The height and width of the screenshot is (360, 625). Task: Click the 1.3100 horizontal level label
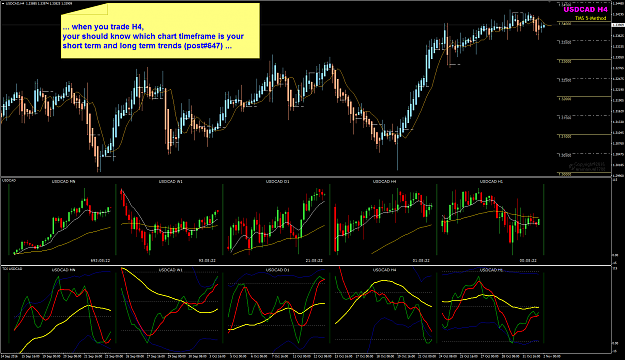click(x=565, y=136)
